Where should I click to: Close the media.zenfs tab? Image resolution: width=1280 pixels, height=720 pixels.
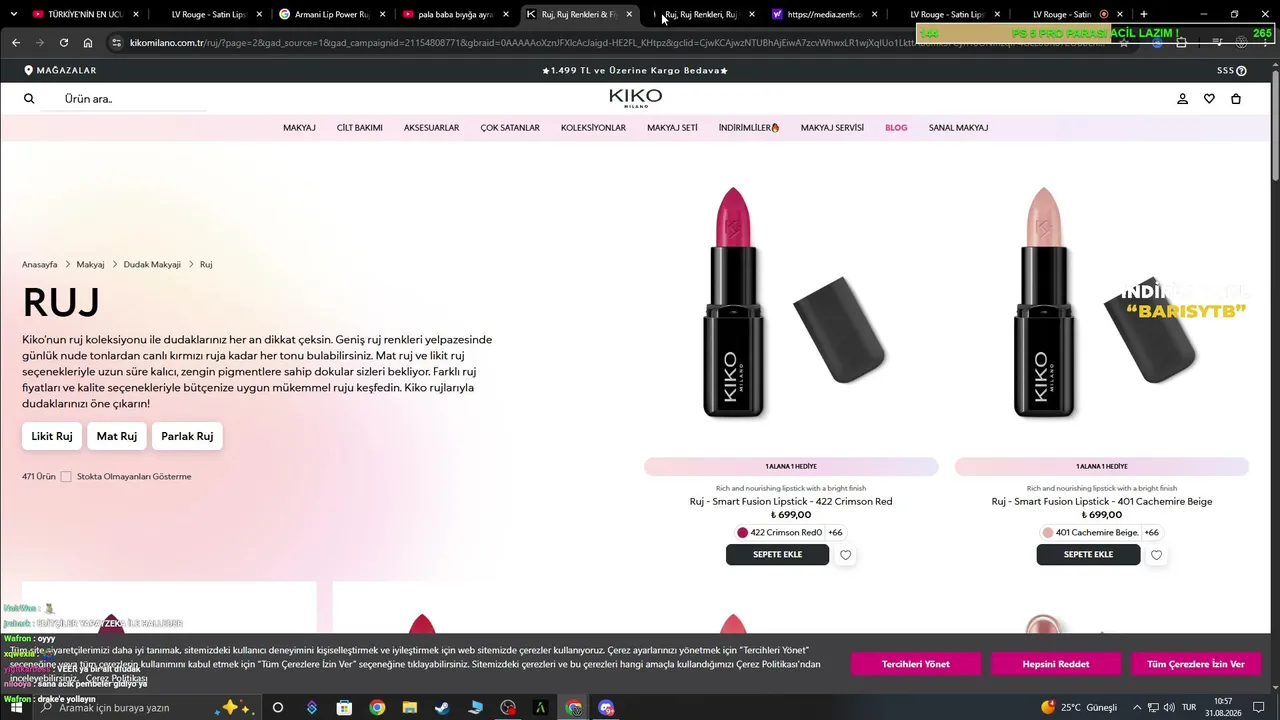point(875,14)
